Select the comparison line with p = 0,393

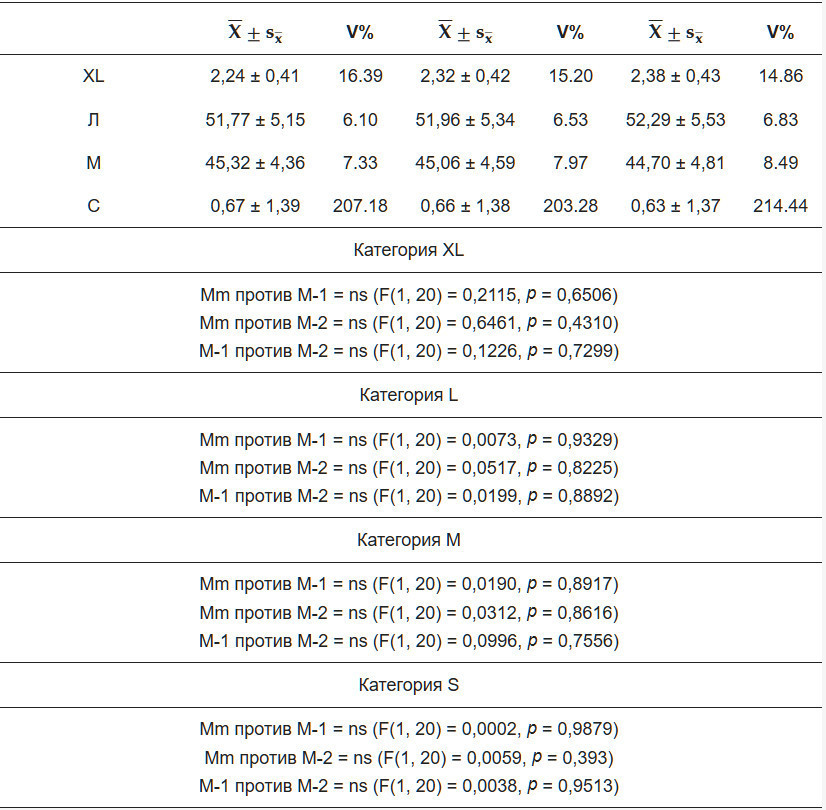(x=409, y=757)
